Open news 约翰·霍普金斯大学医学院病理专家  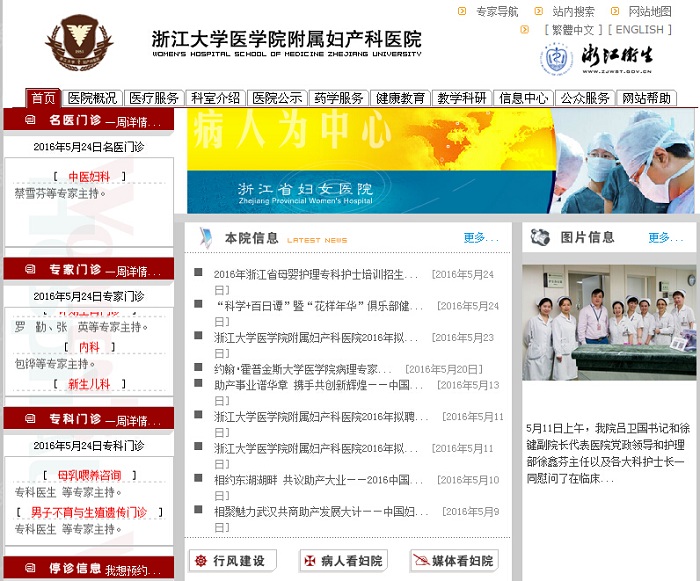pyautogui.click(x=302, y=369)
